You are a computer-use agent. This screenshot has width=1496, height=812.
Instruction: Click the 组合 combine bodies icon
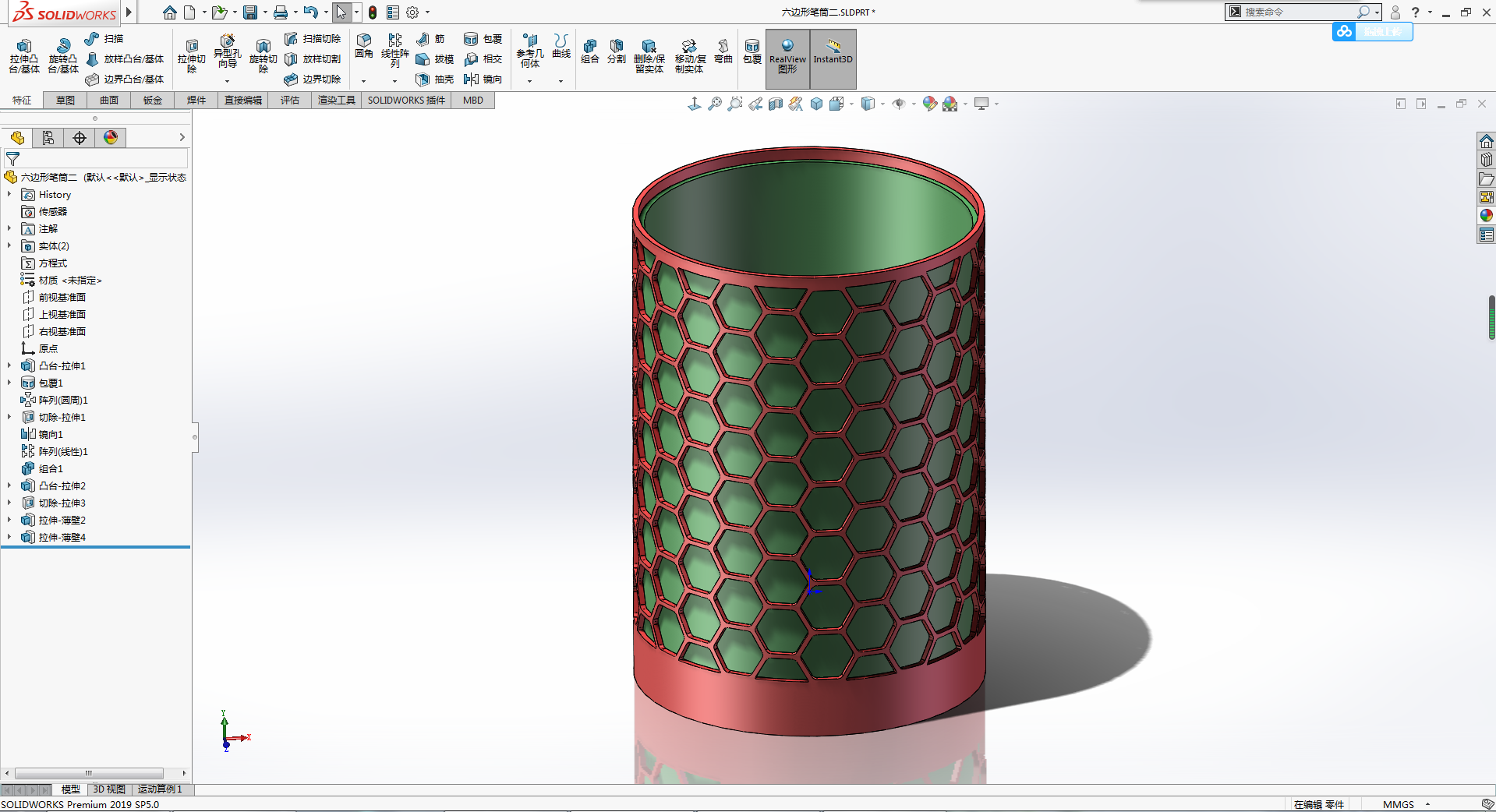pos(590,51)
